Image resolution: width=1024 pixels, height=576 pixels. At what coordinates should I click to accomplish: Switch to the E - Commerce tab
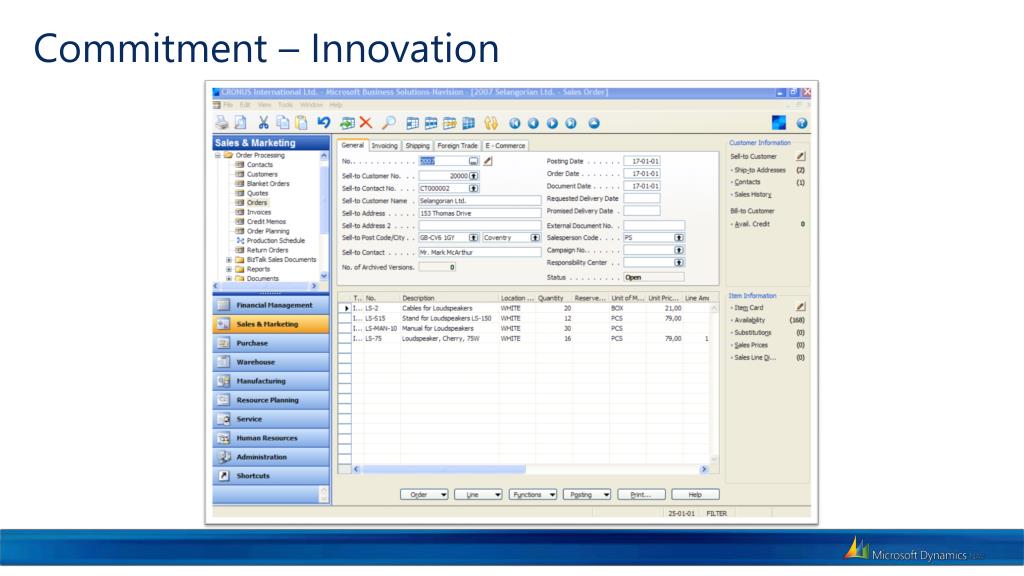pyautogui.click(x=505, y=146)
